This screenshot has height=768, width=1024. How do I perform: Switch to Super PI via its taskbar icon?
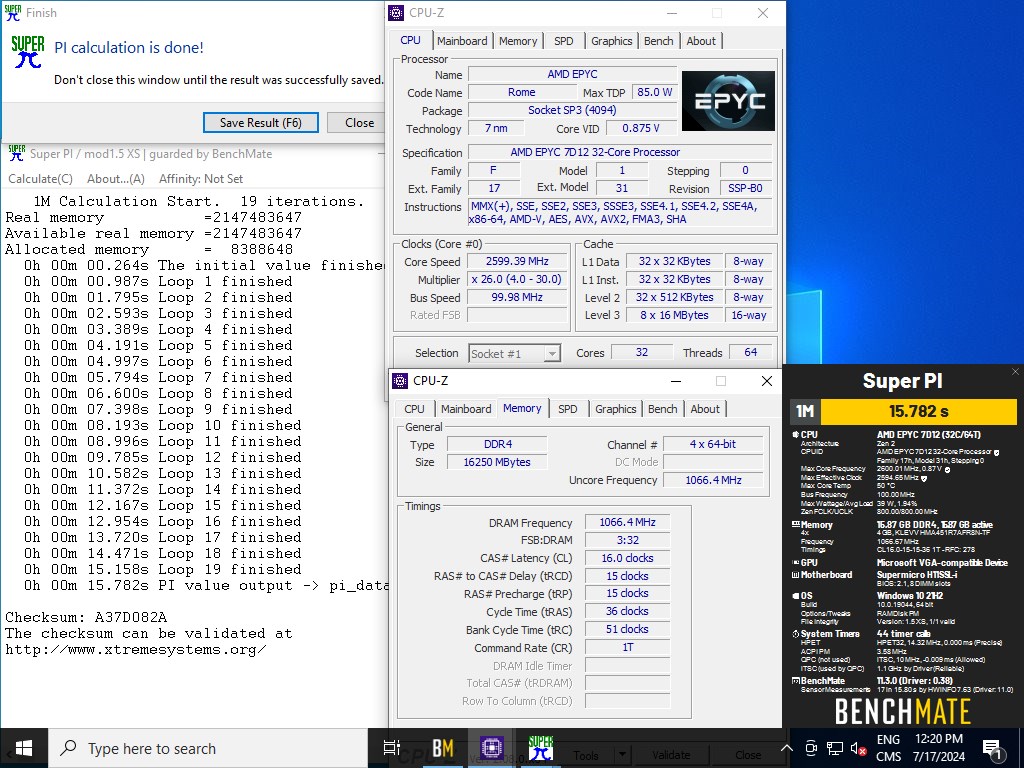coord(541,748)
